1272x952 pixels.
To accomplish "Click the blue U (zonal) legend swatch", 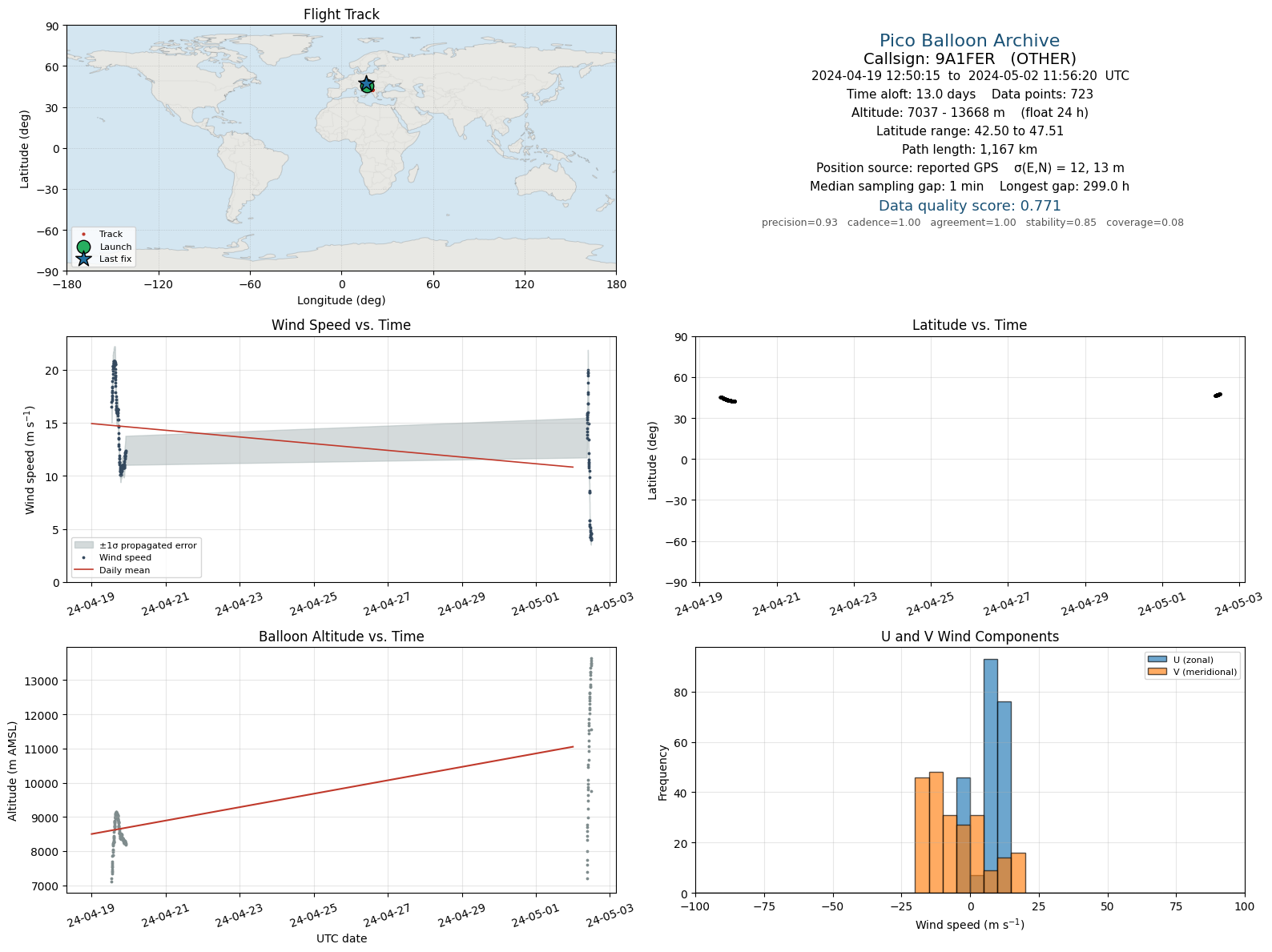I will [1157, 660].
